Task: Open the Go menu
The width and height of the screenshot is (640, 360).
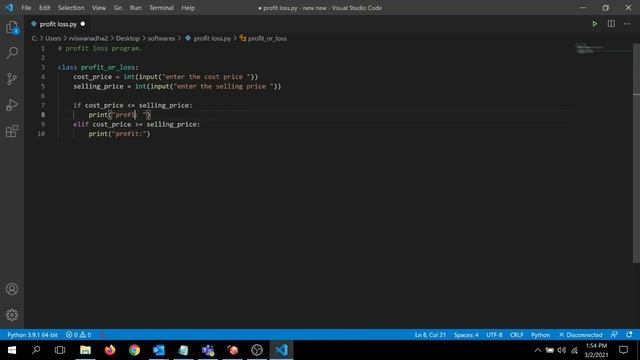Action: click(118, 8)
